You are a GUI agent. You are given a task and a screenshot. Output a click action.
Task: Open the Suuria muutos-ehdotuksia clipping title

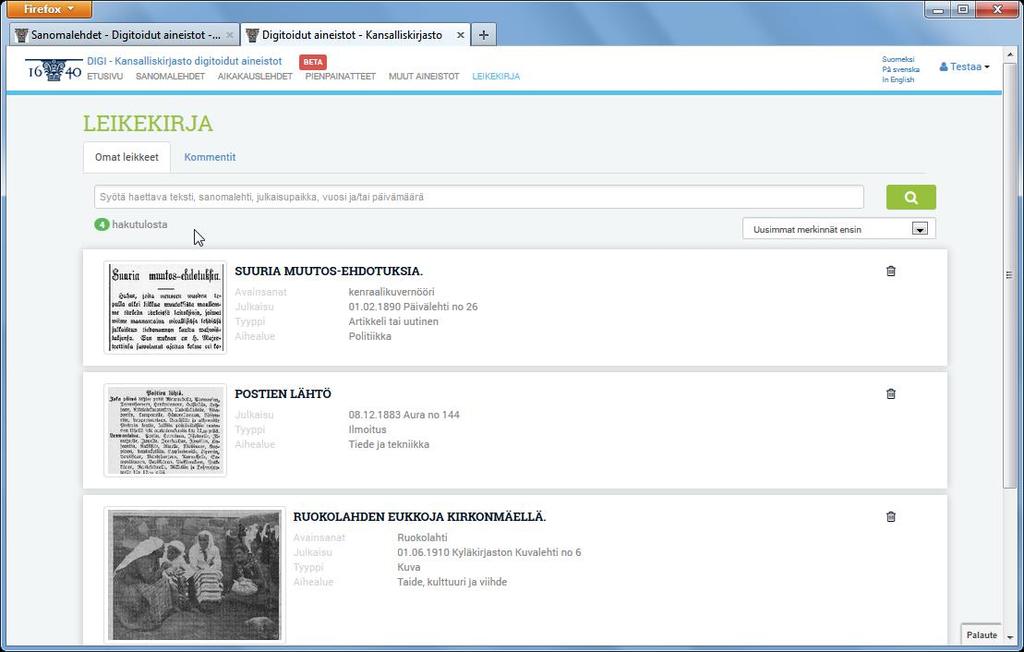pyautogui.click(x=328, y=271)
